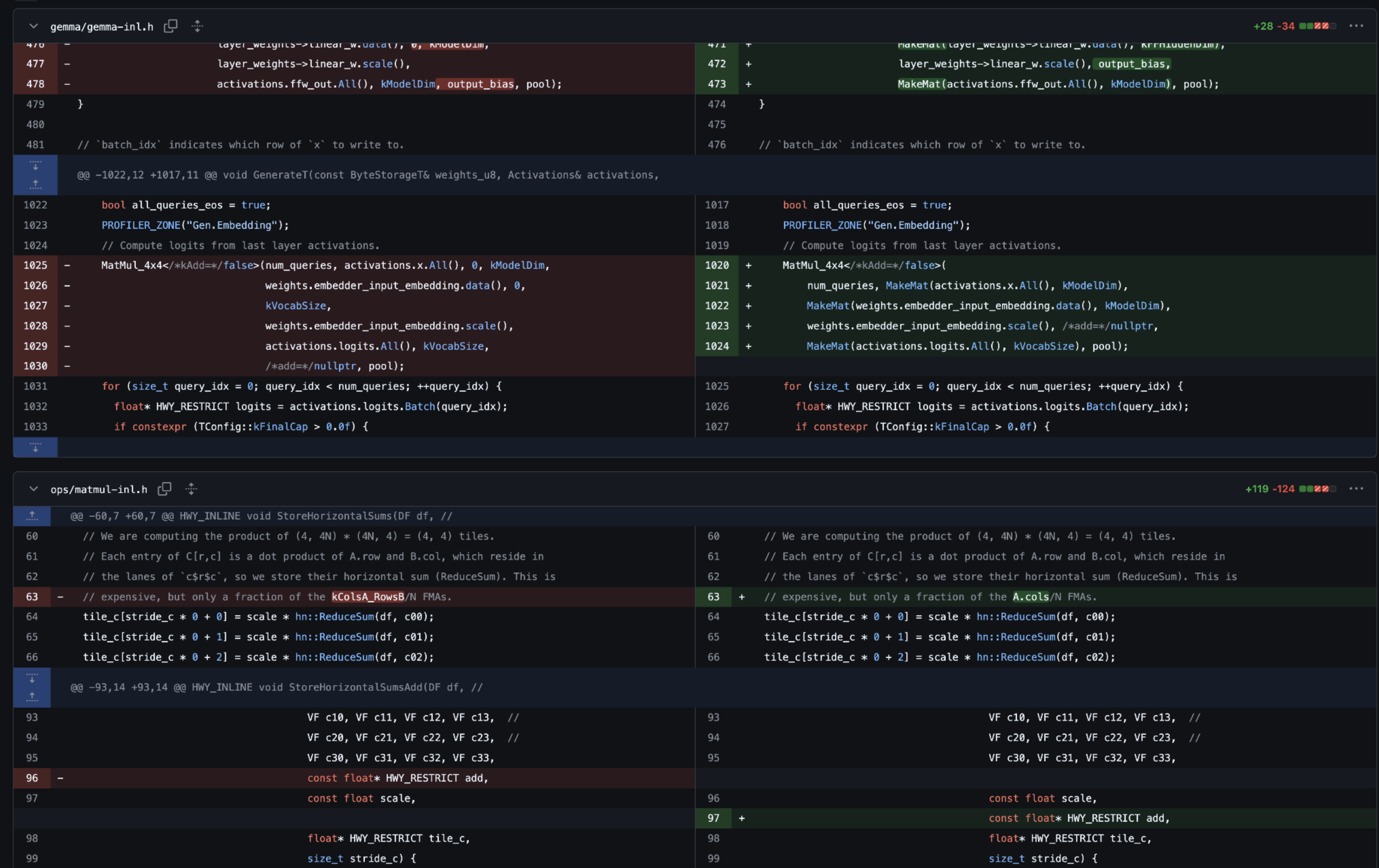Select line 97 with the HWY_RESTRICT add addition
The height and width of the screenshot is (868, 1379).
[x=713, y=818]
